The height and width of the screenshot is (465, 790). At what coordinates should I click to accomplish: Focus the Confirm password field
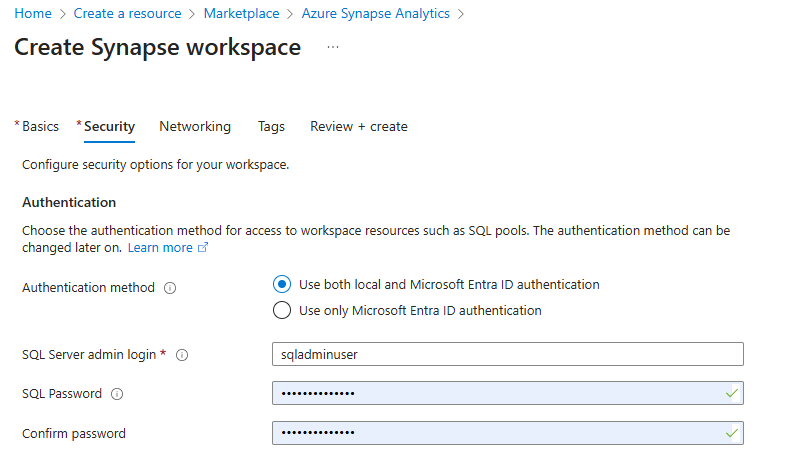[x=508, y=433]
